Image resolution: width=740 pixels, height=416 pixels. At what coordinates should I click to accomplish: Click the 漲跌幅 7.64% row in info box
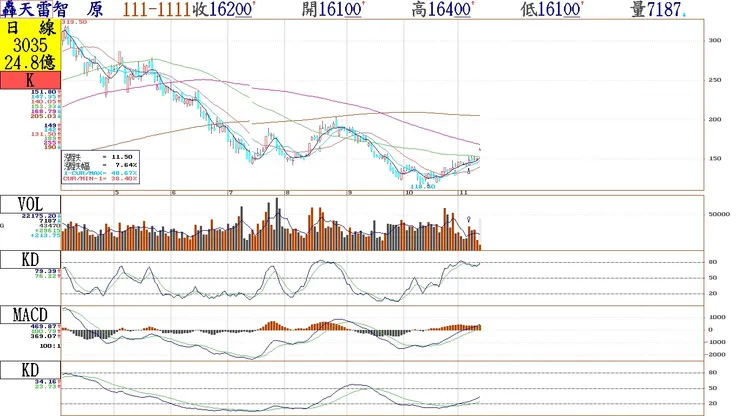[101, 165]
